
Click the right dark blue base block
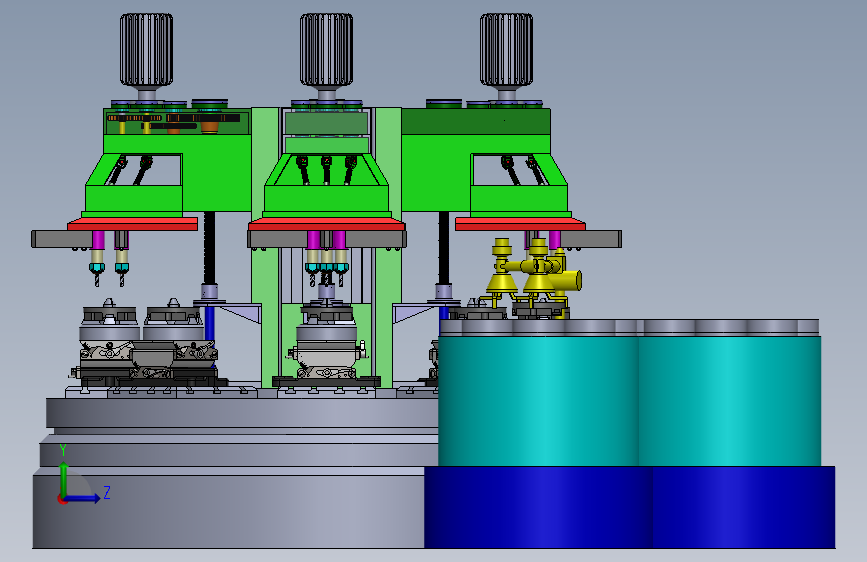point(744,507)
